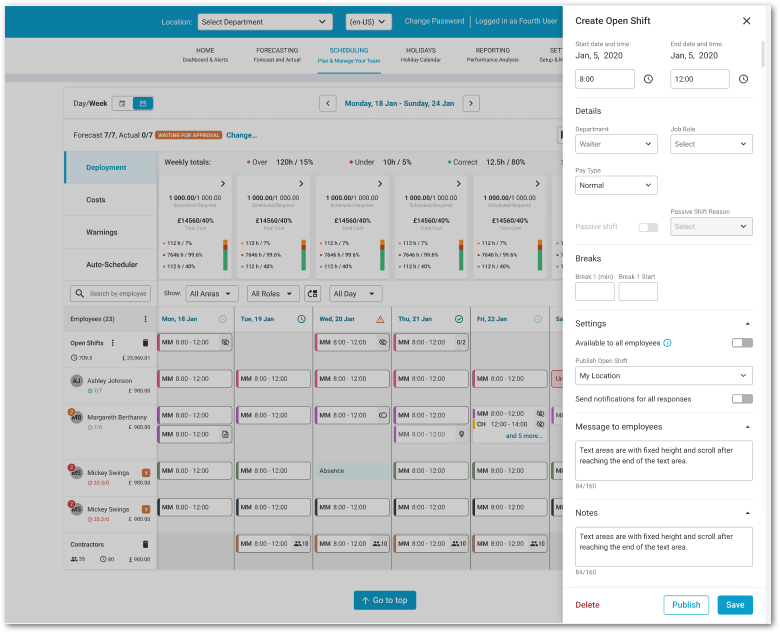Open Employees column three-dot menu

point(145,319)
